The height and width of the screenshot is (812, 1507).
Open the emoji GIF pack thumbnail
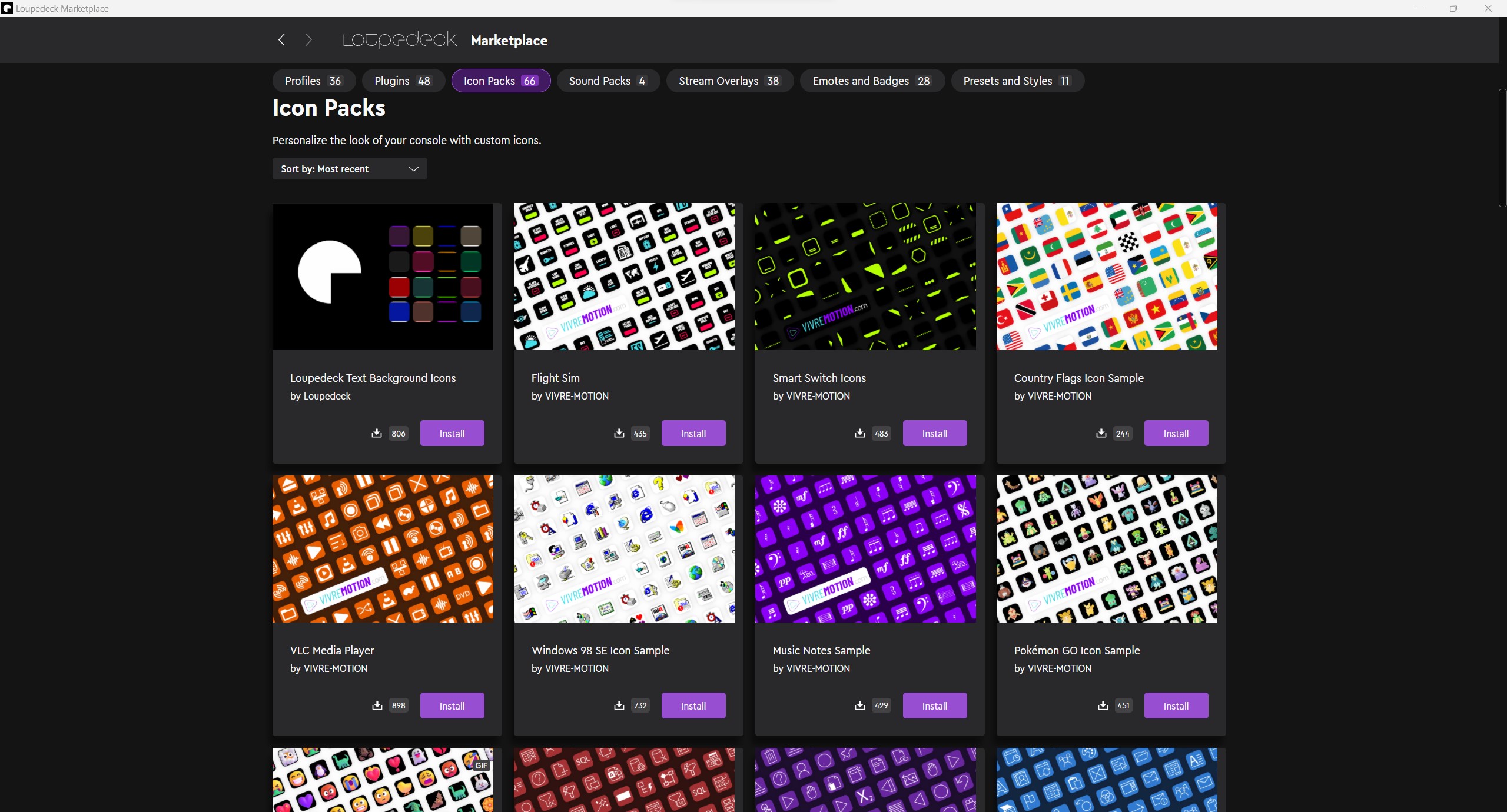tap(383, 780)
